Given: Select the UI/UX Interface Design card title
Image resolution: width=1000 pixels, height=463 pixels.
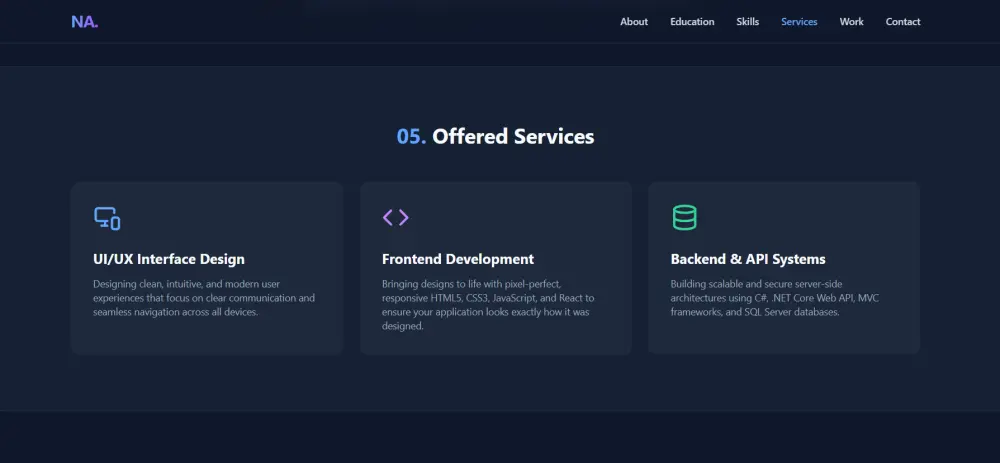Looking at the screenshot, I should (169, 259).
